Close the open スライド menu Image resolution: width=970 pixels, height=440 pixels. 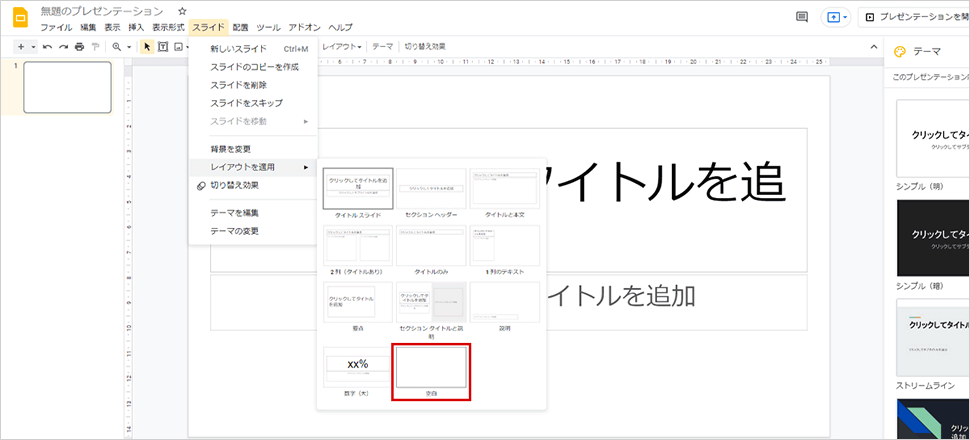[x=208, y=27]
